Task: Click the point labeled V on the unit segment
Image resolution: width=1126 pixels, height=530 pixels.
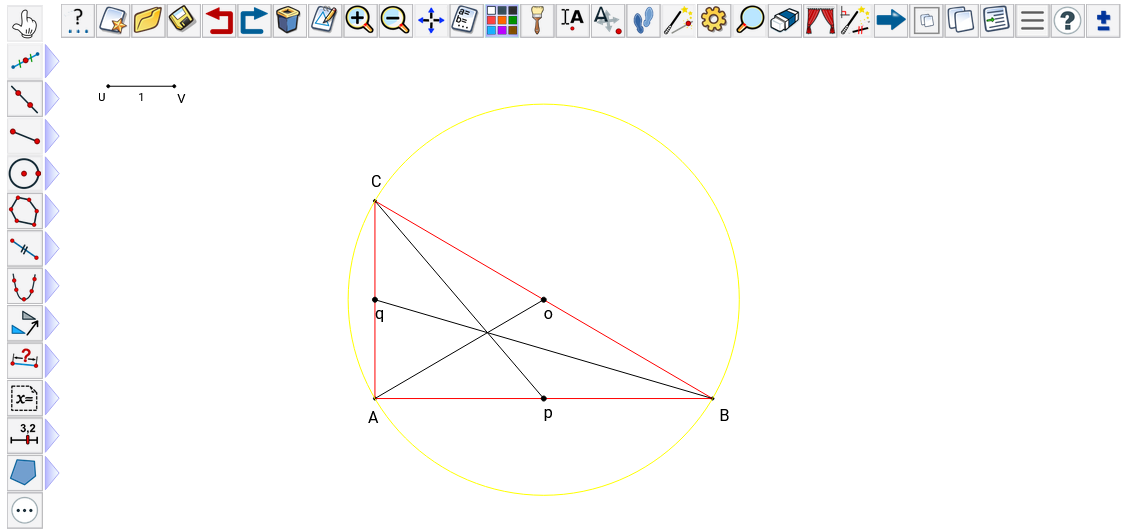Action: click(175, 86)
